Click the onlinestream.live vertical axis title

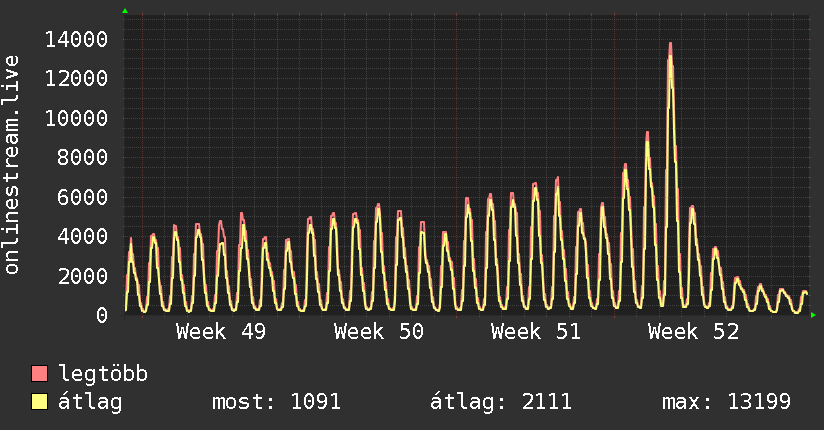point(13,165)
